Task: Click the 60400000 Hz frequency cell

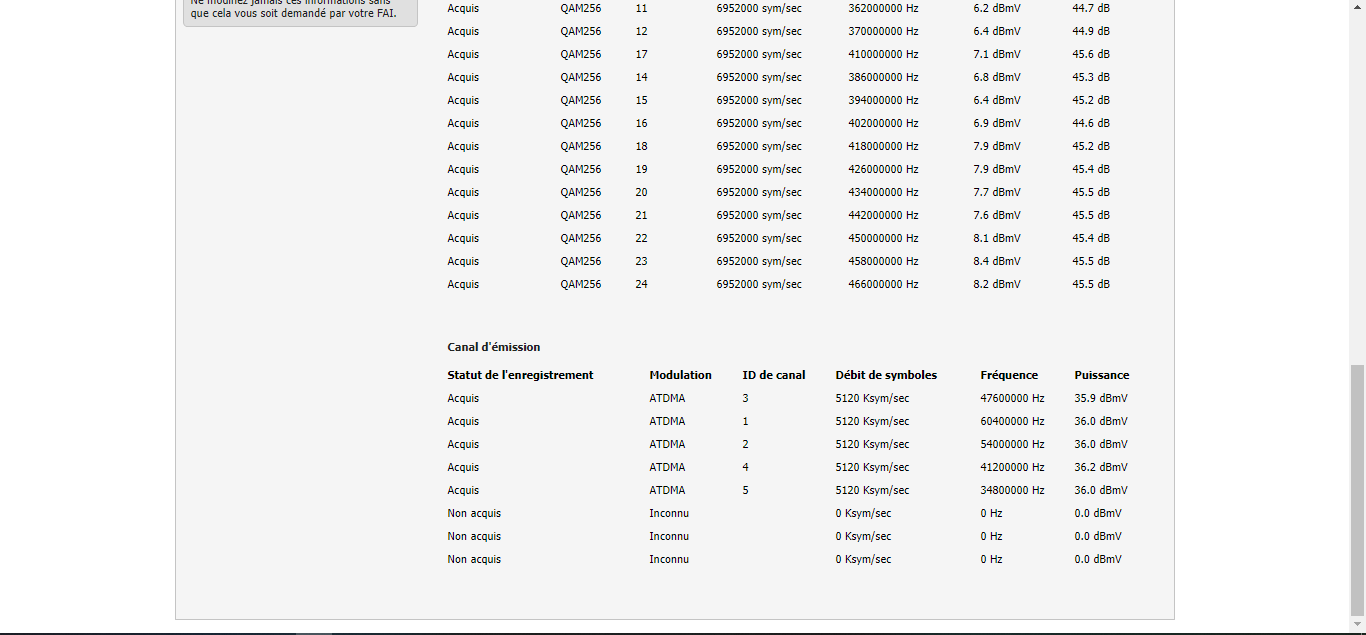Action: tap(1012, 421)
